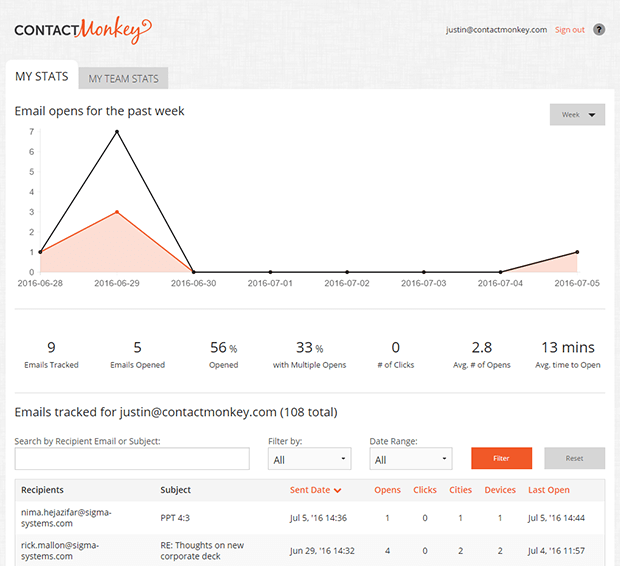620x566 pixels.
Task: Open the help question mark icon
Action: coord(599,30)
